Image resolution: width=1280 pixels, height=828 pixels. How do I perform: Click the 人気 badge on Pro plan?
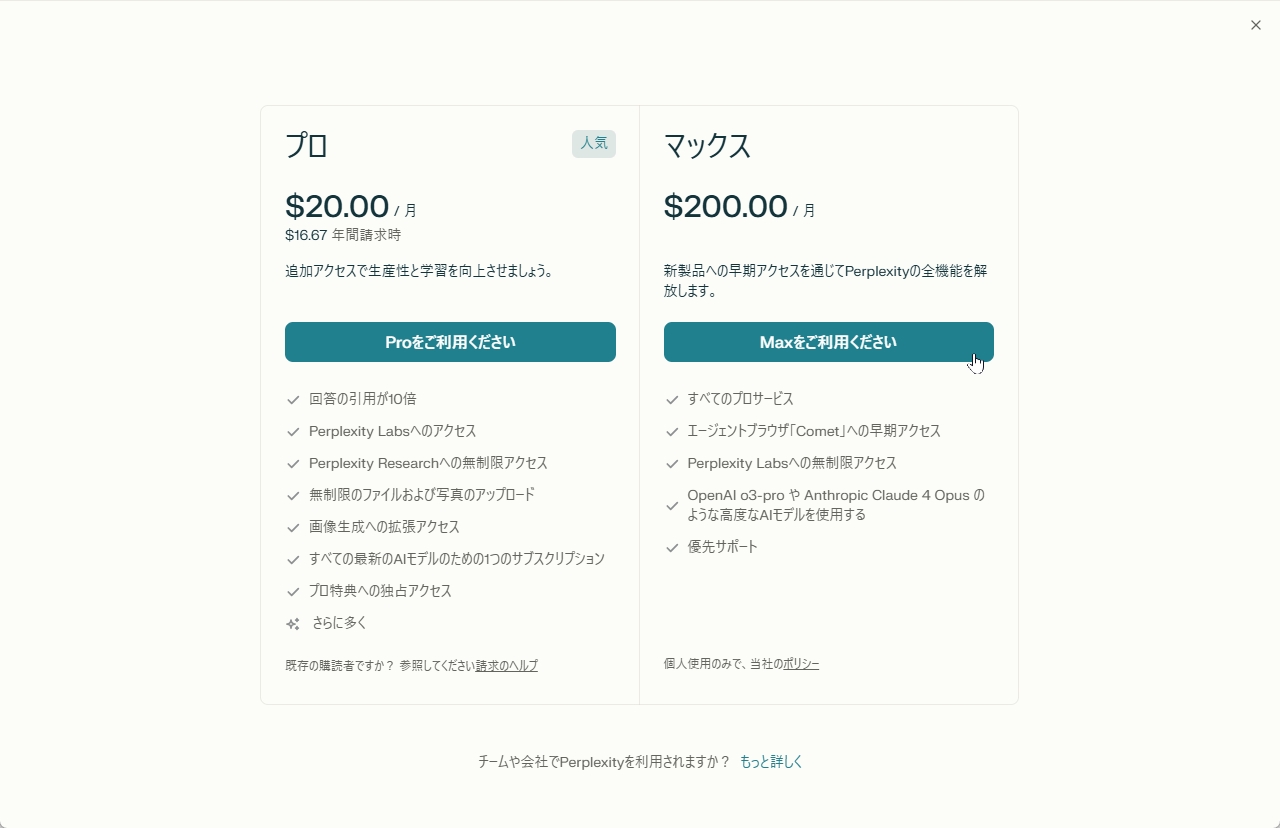coord(594,143)
